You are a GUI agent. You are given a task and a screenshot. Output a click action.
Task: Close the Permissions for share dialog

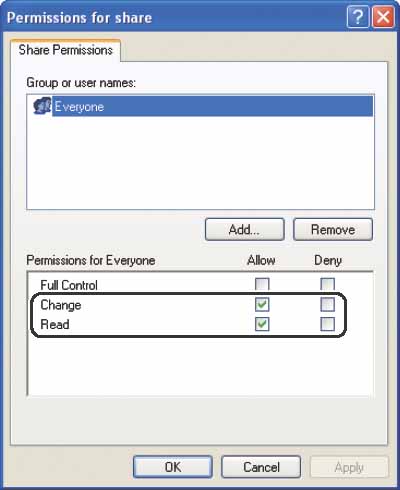pos(383,17)
